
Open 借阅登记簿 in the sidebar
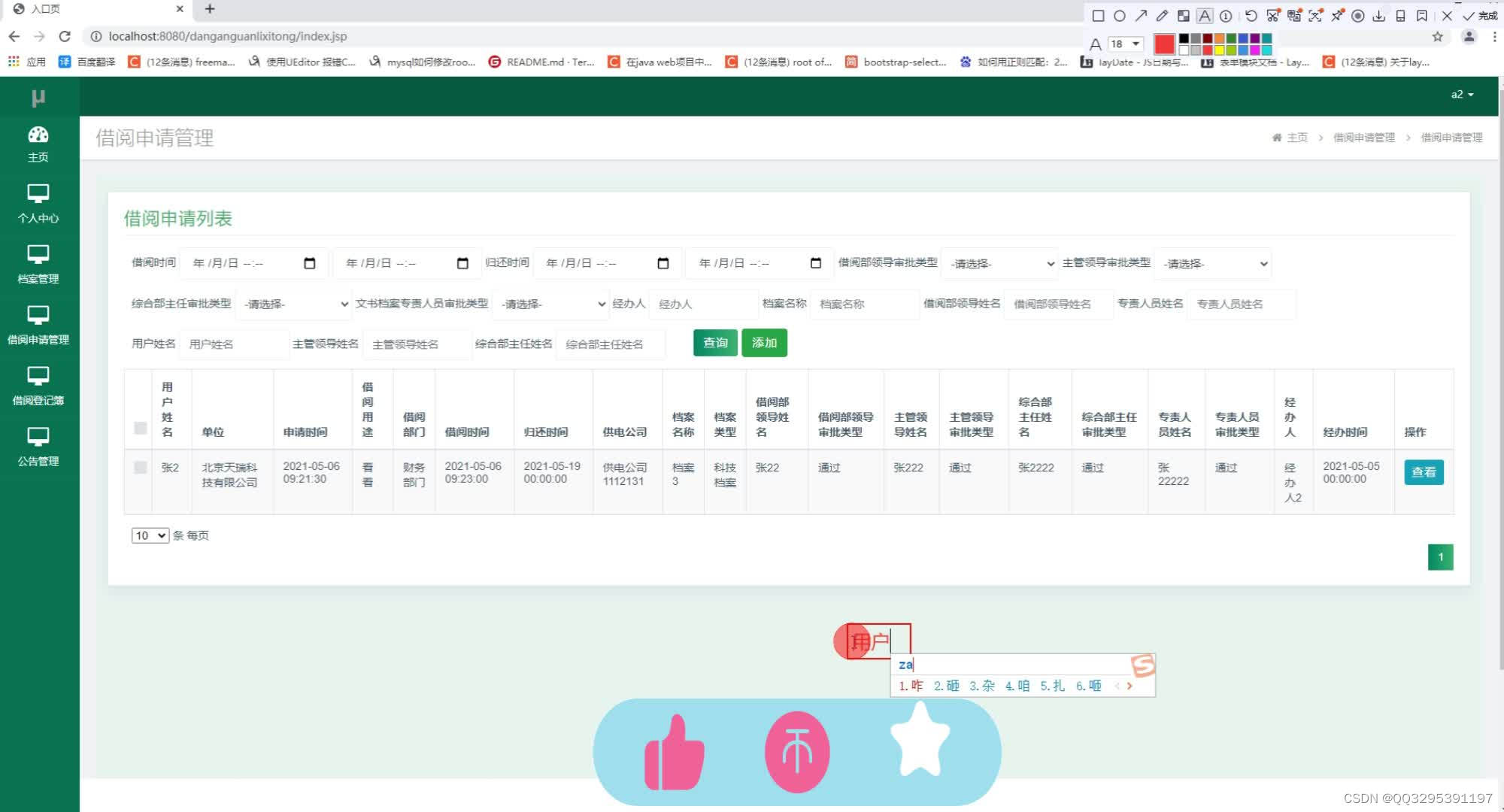(38, 386)
